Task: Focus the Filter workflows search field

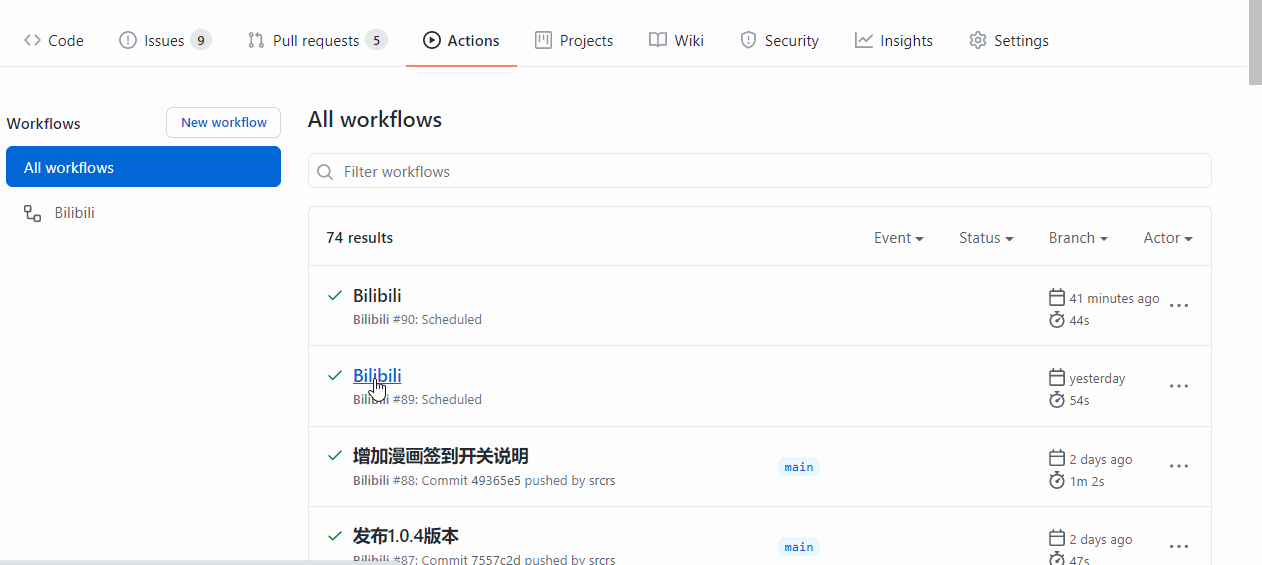Action: point(759,171)
